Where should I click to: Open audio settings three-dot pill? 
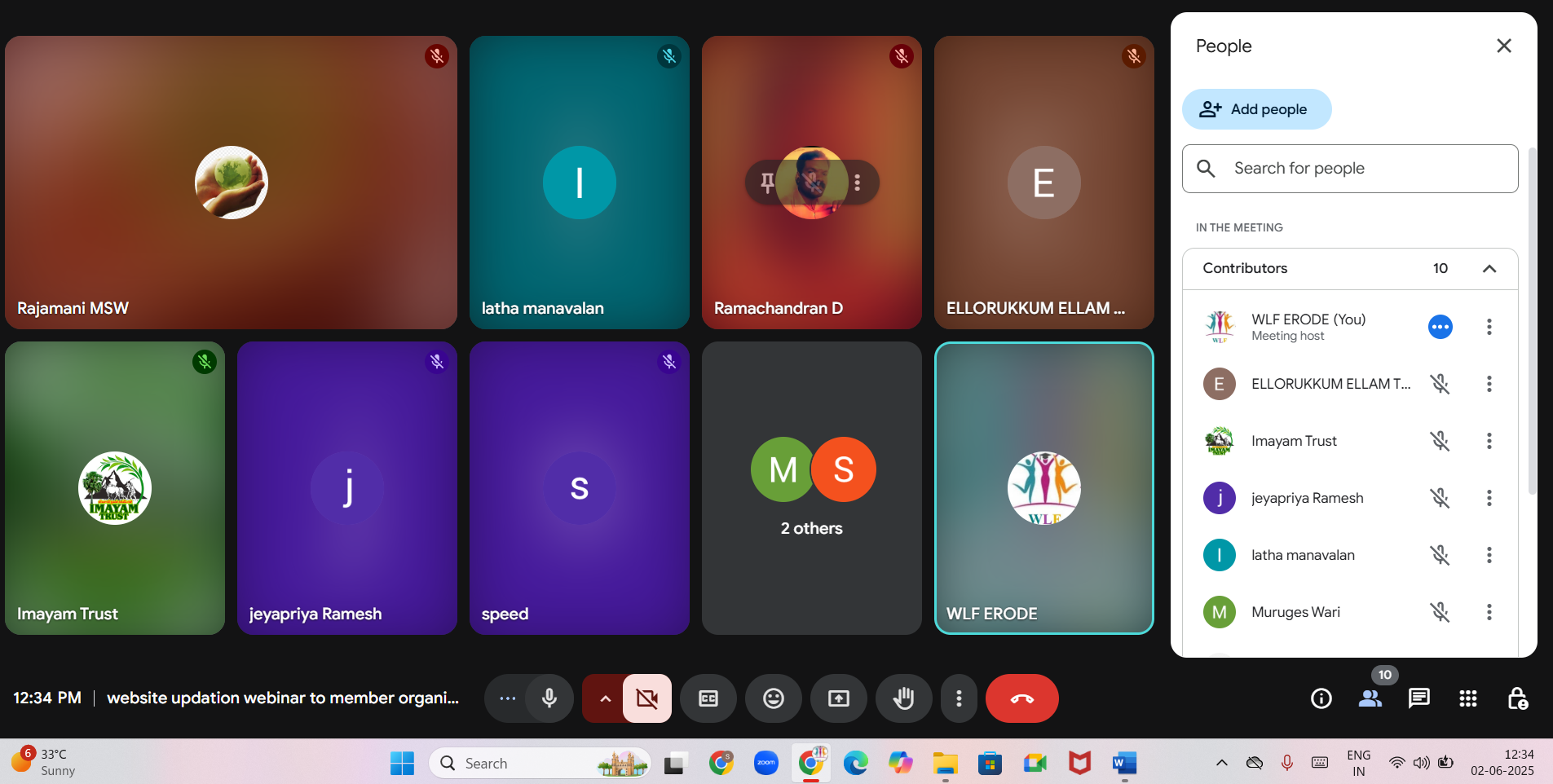pos(507,698)
